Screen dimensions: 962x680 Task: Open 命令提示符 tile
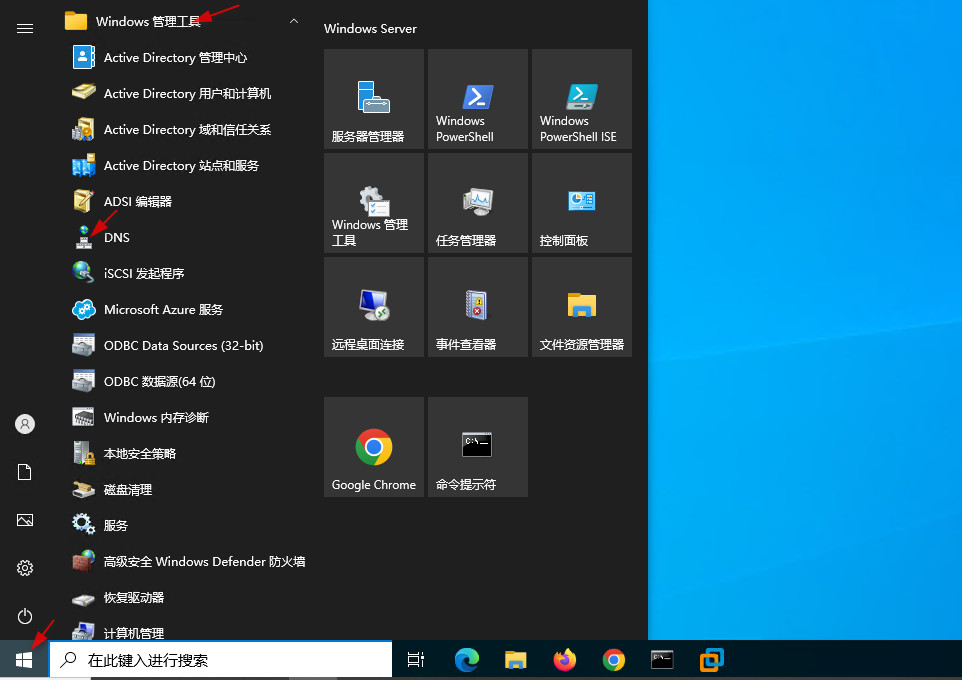click(x=477, y=447)
